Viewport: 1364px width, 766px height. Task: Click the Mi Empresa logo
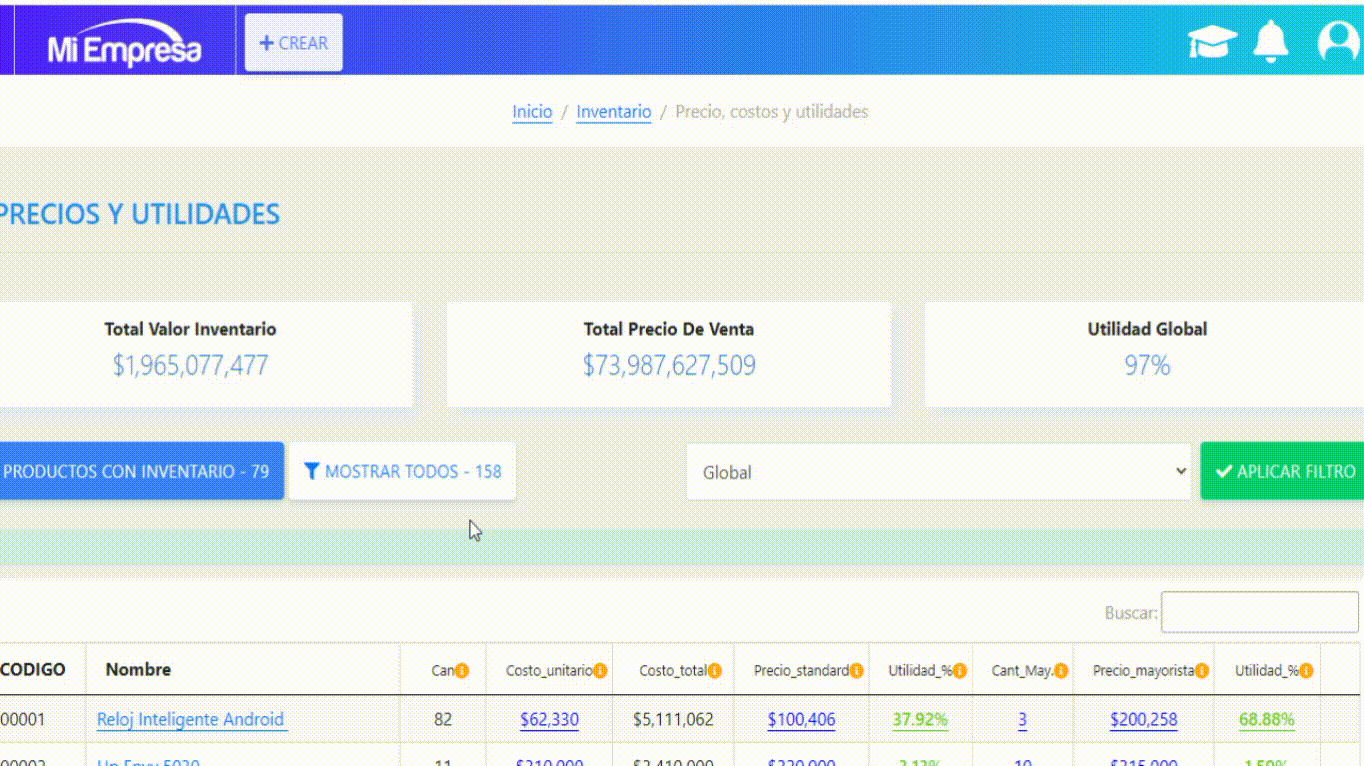point(124,46)
